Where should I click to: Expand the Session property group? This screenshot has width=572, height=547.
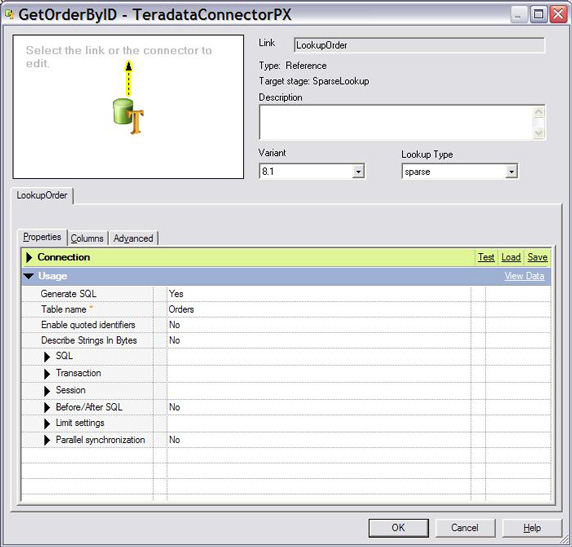click(x=47, y=391)
